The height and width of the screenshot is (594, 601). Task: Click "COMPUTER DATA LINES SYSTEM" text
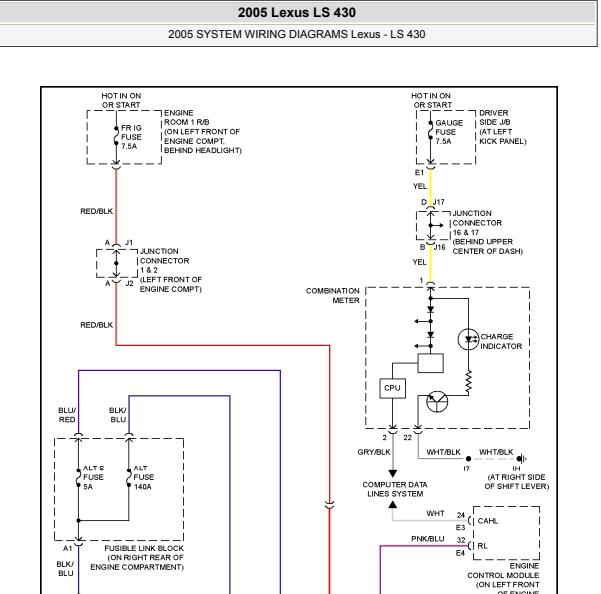click(x=395, y=489)
